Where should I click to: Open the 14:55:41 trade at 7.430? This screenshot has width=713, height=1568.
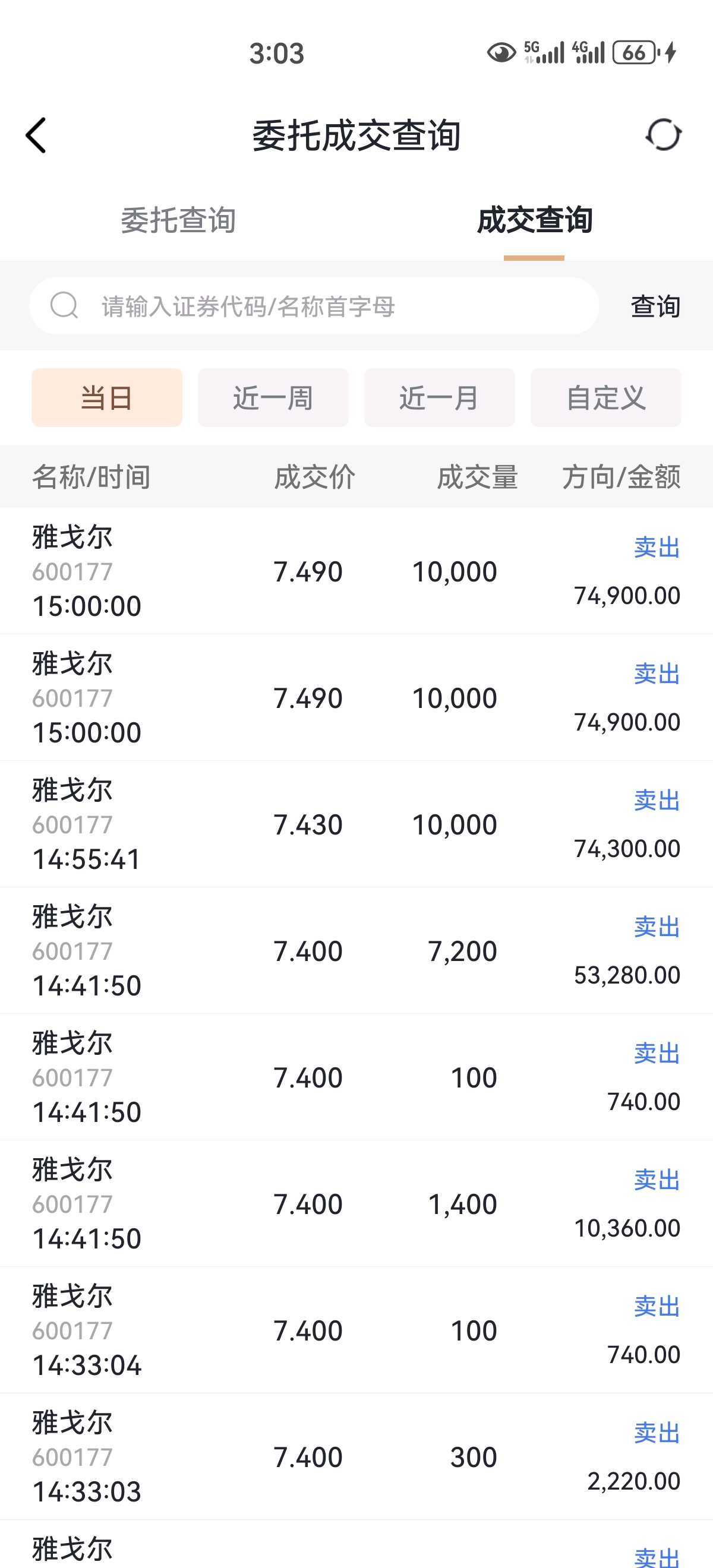[356, 824]
